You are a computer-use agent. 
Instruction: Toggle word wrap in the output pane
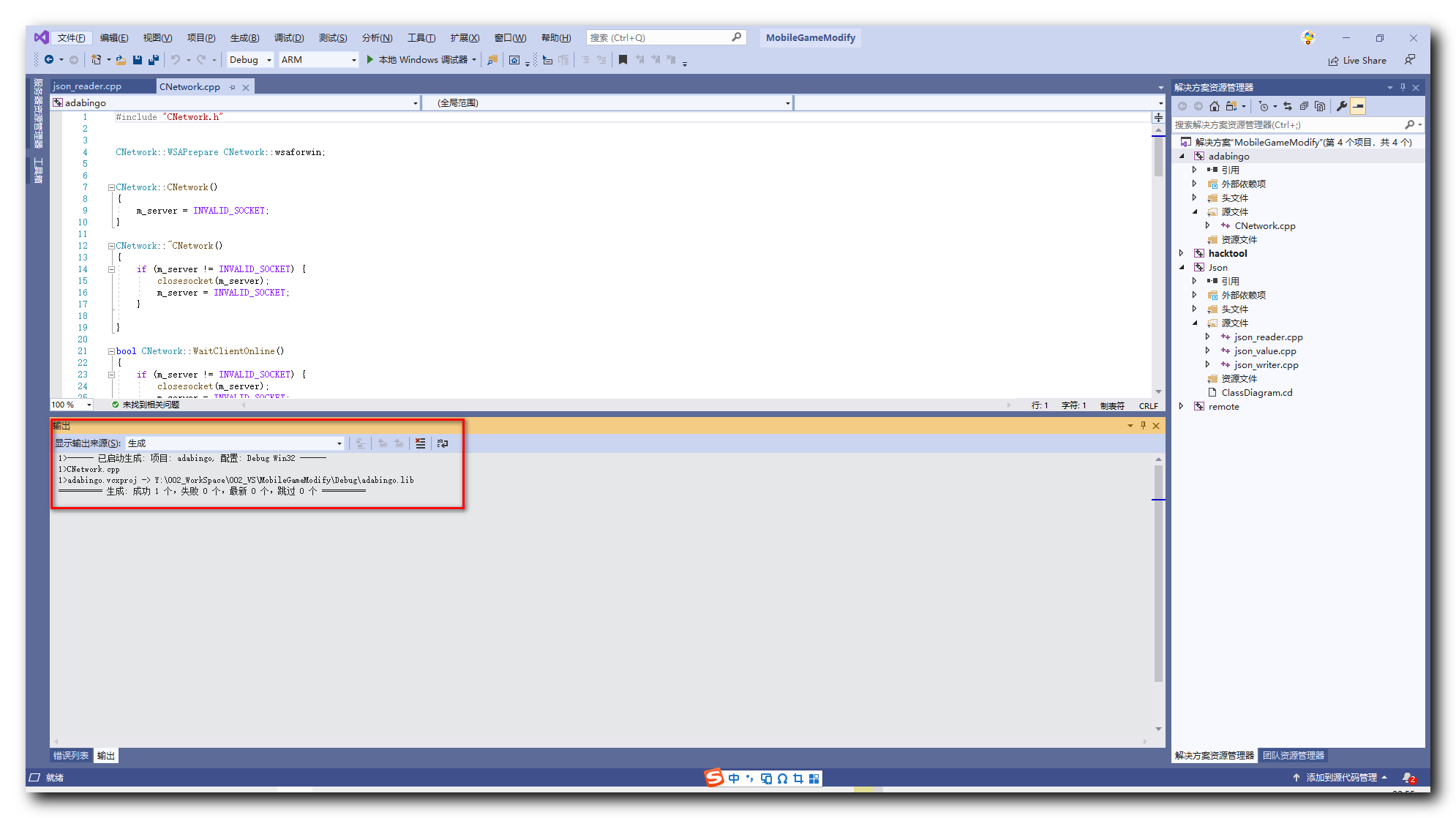(x=443, y=443)
